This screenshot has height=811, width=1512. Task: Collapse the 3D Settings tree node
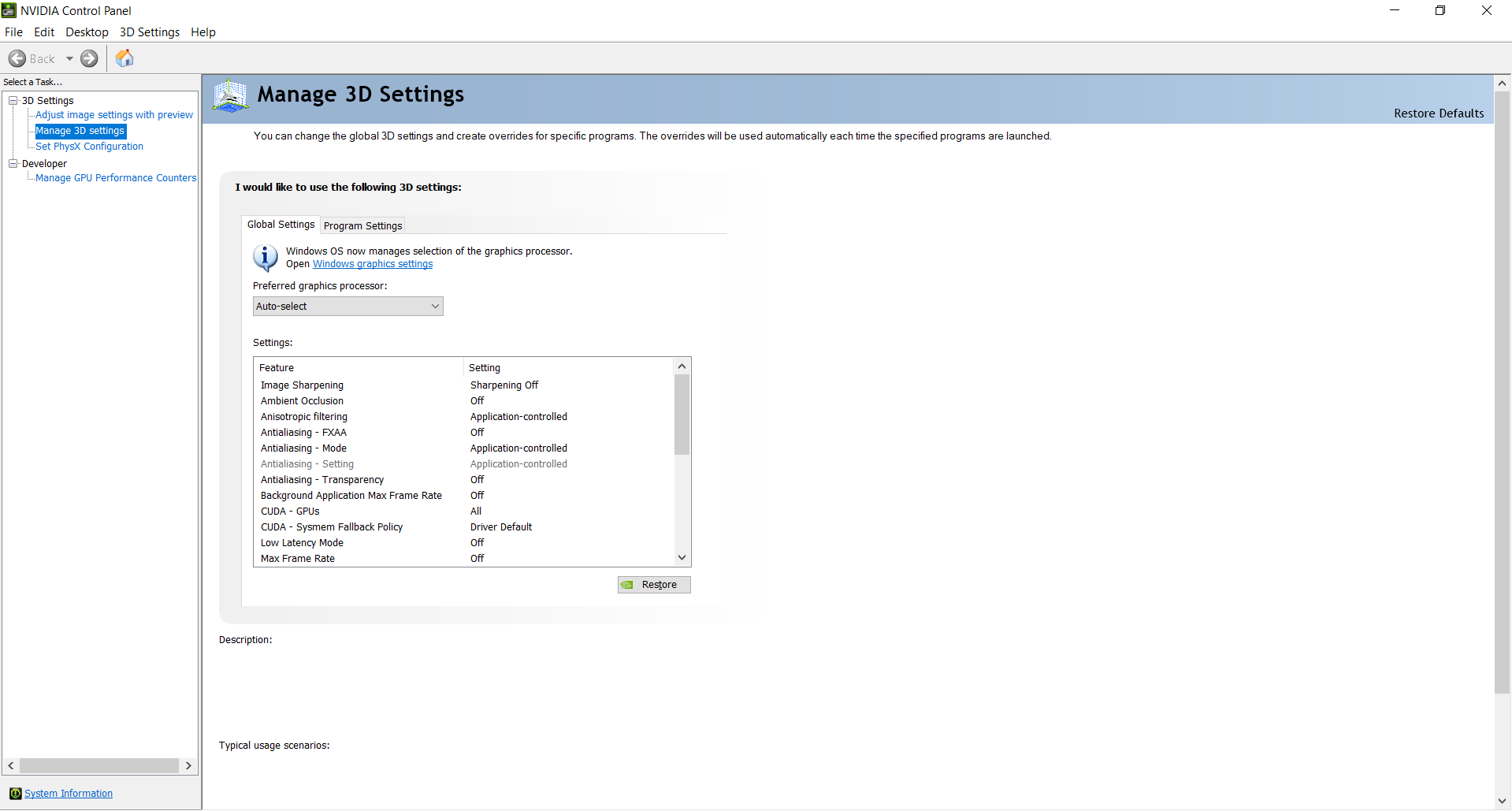click(13, 101)
